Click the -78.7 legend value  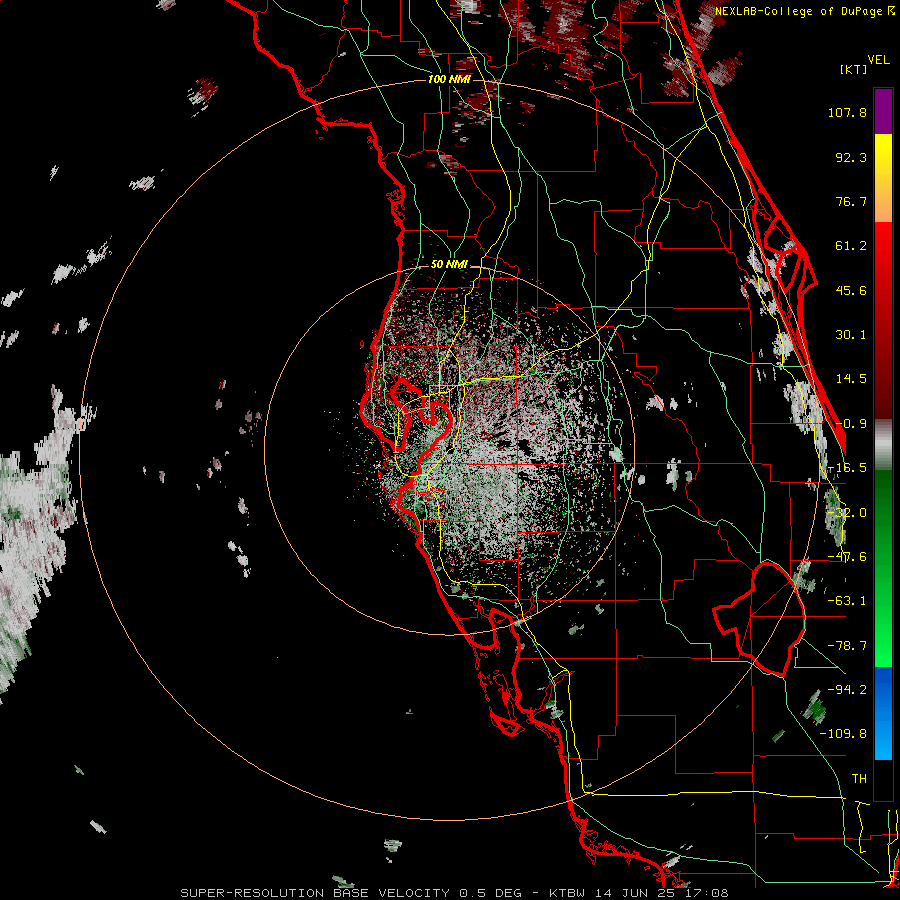click(847, 646)
